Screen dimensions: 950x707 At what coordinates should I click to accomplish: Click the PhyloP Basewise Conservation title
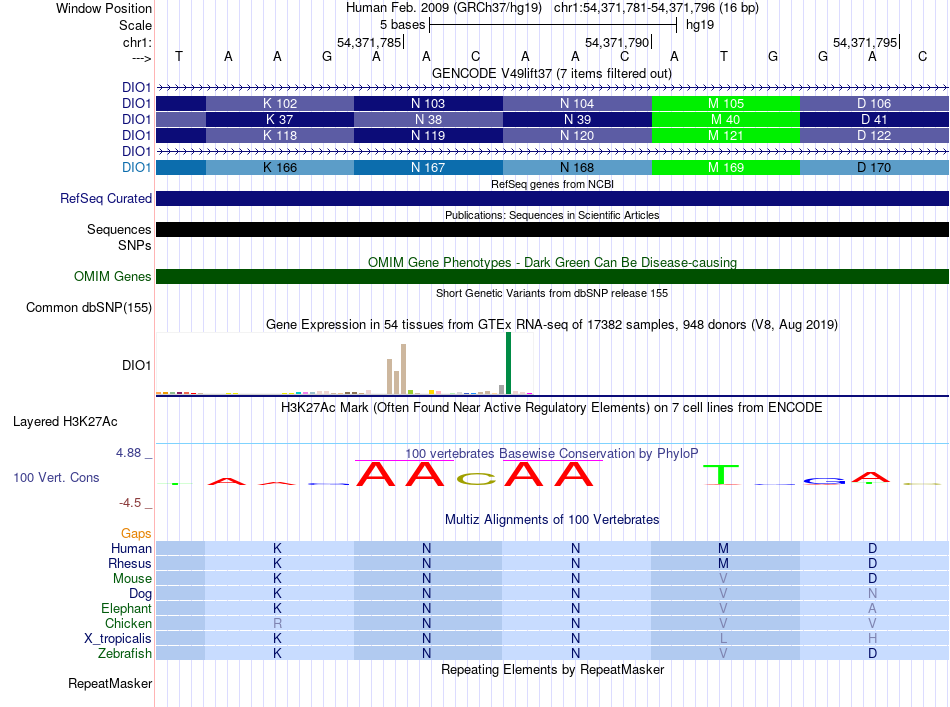pyautogui.click(x=551, y=453)
